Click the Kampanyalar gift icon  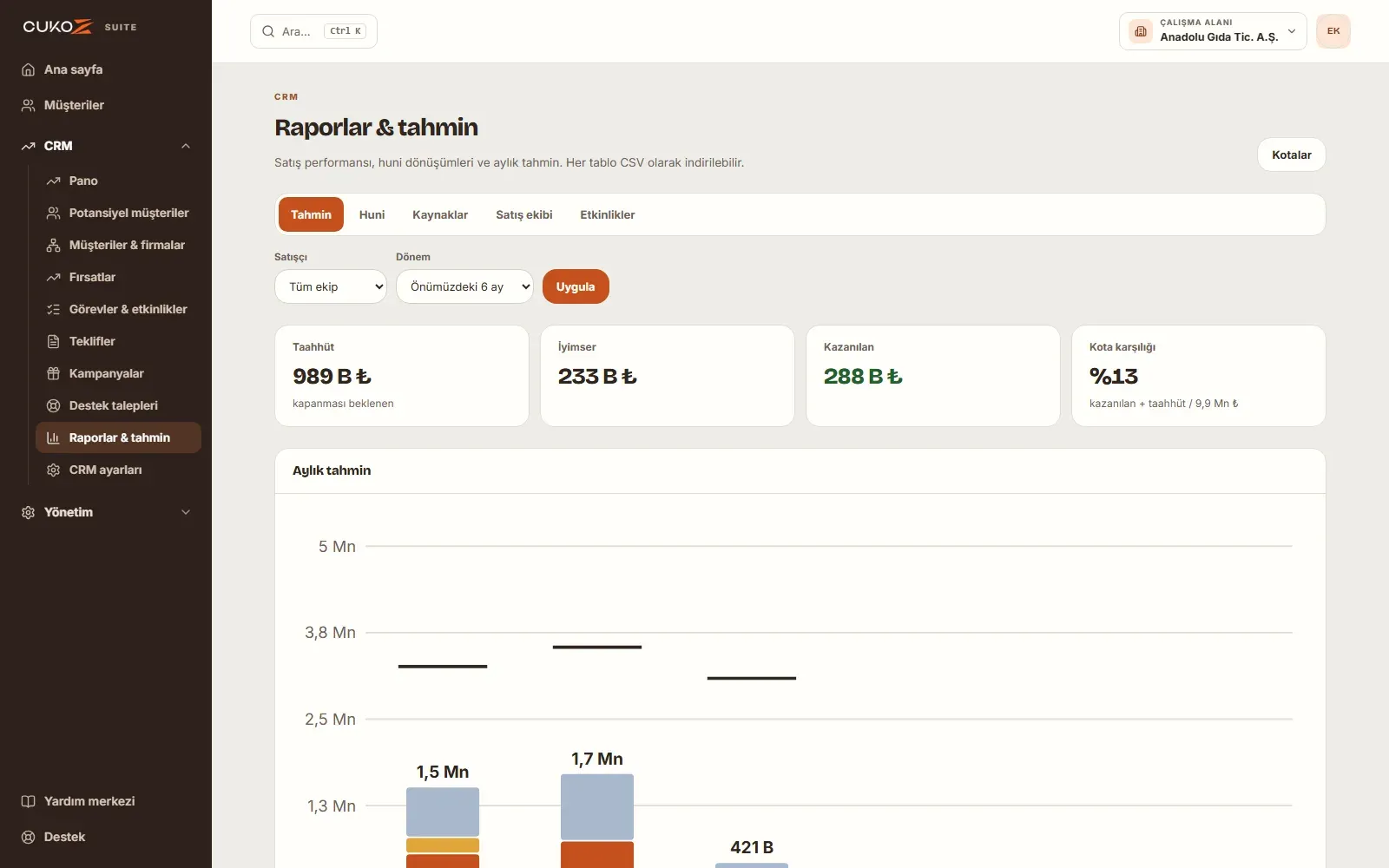click(53, 373)
